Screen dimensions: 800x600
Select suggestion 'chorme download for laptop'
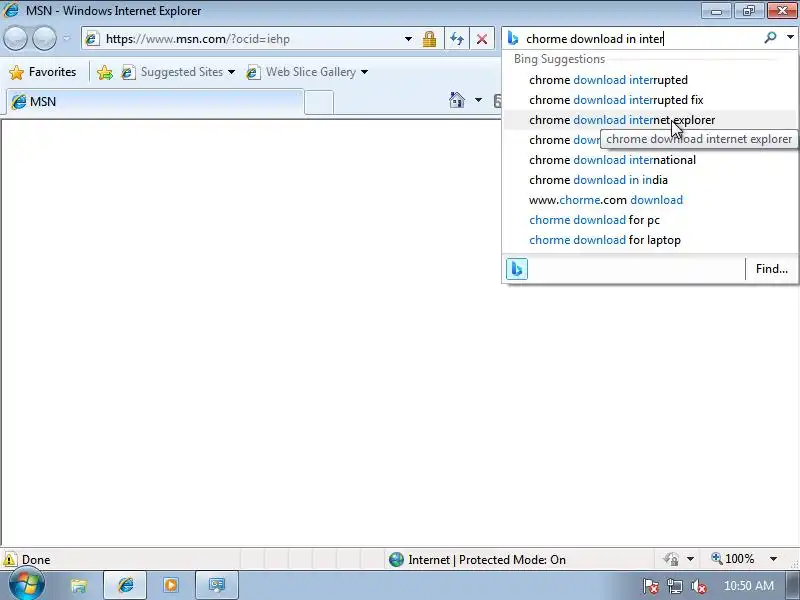coord(649,240)
